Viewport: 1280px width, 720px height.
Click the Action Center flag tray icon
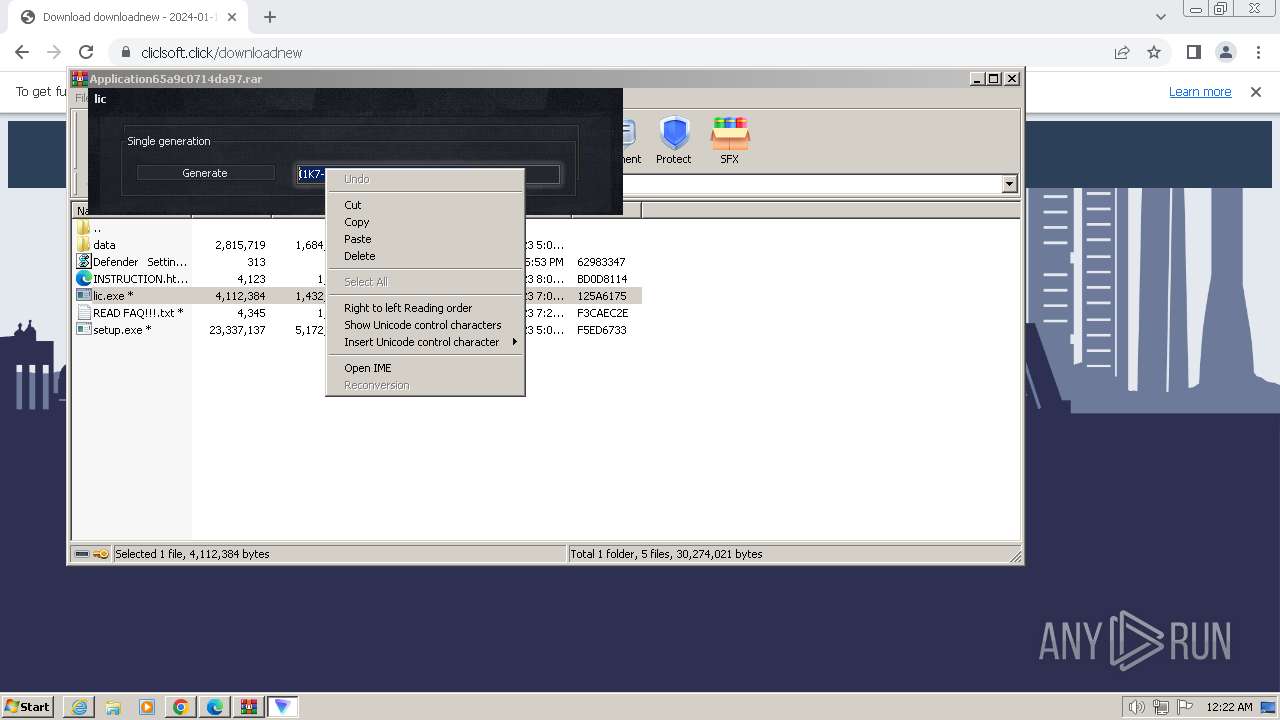point(1183,706)
